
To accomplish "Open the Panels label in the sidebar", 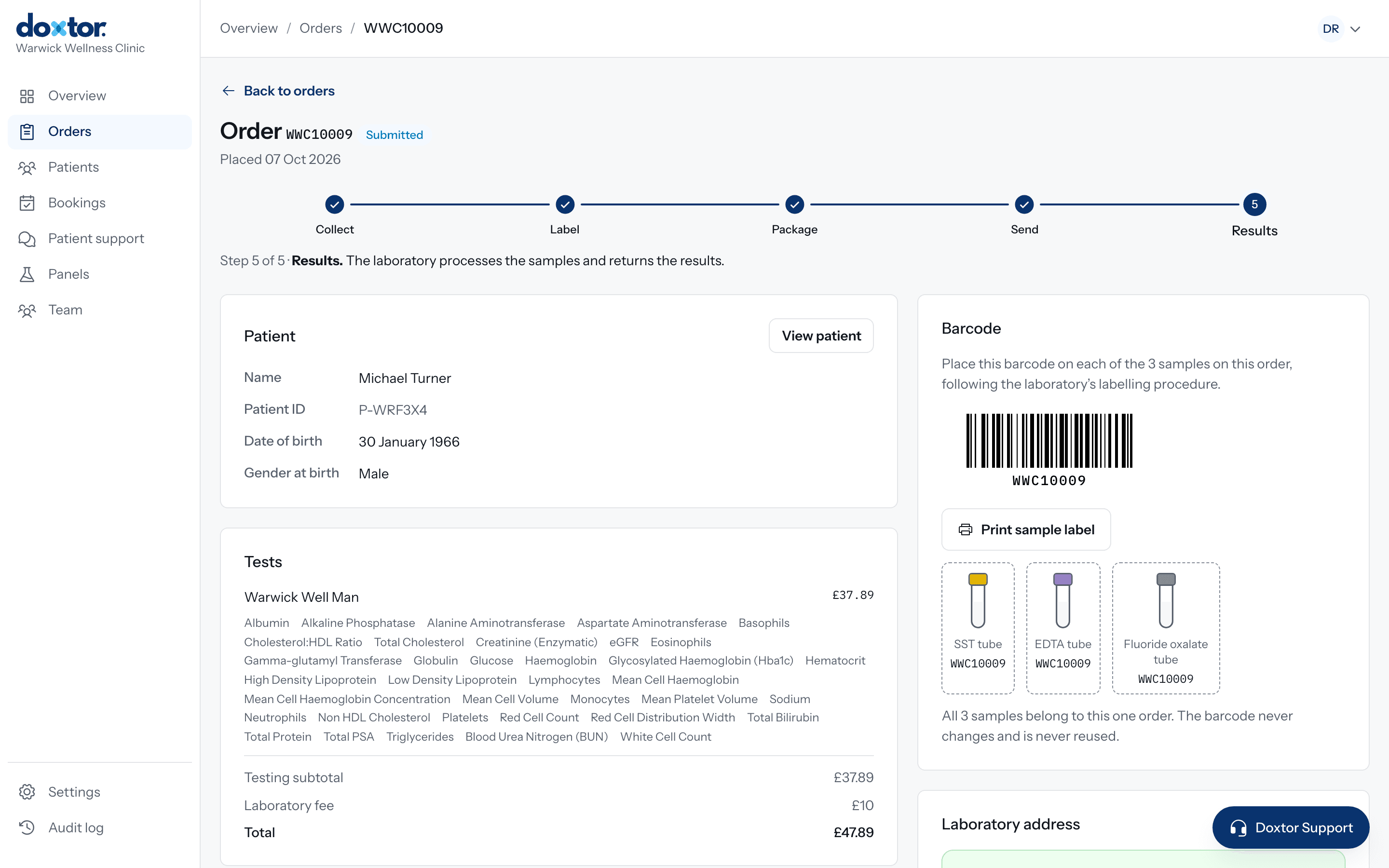I will (69, 274).
